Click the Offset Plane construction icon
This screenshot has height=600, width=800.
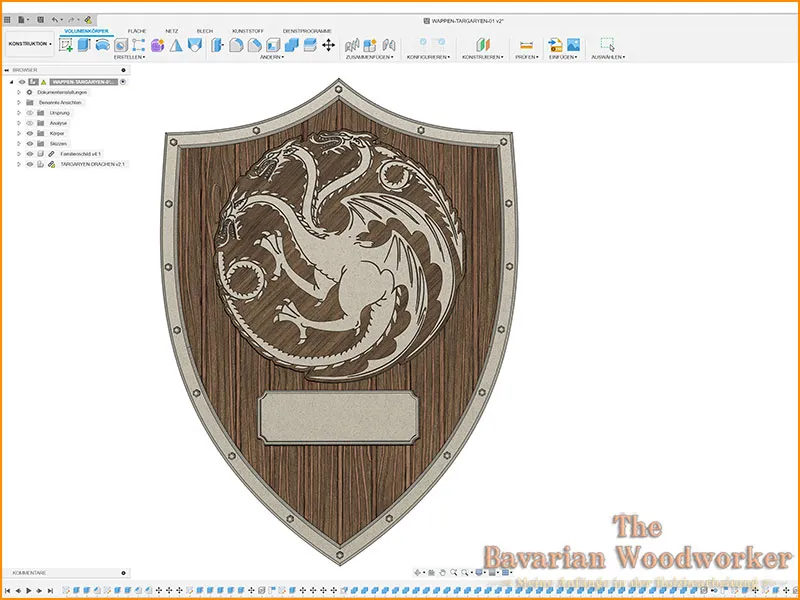pos(483,45)
